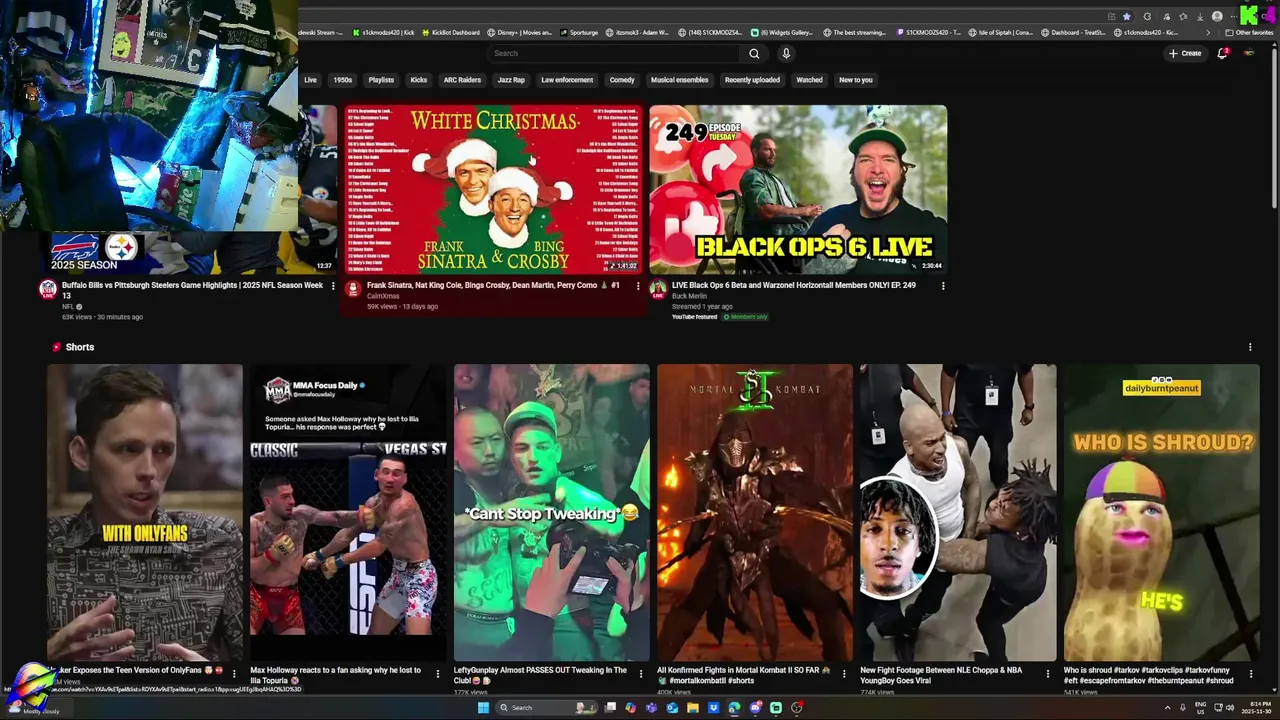Play the MMA Focus Daily Short
Viewport: 1280px width, 720px height.
tap(347, 512)
